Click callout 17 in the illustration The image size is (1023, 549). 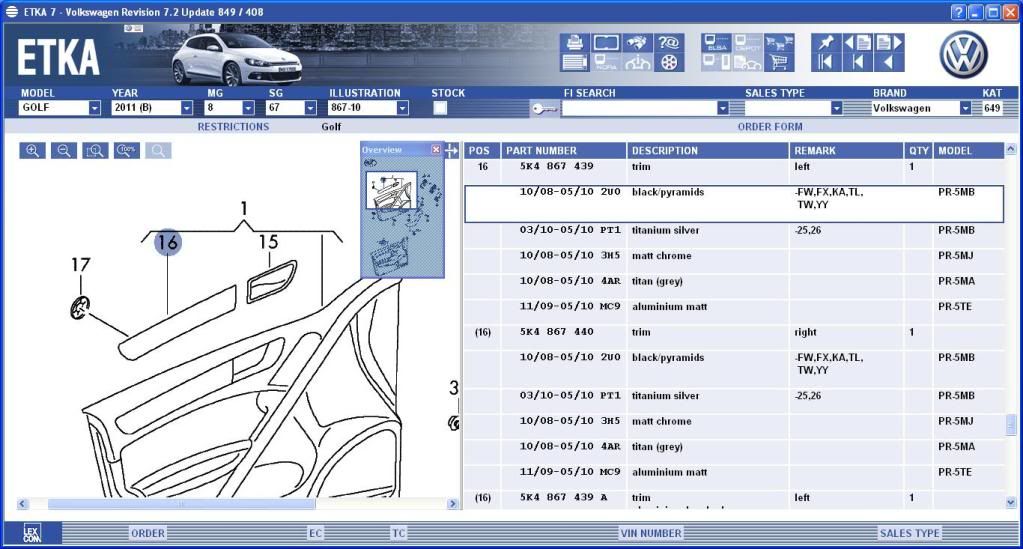(x=80, y=264)
